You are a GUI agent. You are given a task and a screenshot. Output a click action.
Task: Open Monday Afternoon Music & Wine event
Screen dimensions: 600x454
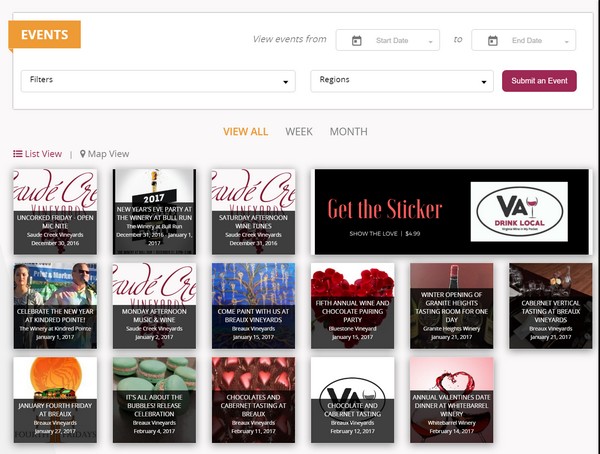point(154,305)
